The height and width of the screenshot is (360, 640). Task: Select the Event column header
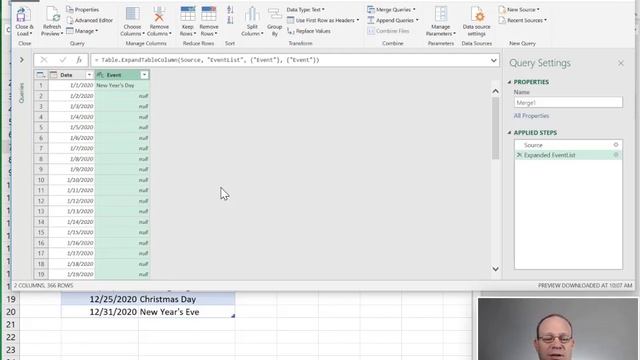pos(114,75)
